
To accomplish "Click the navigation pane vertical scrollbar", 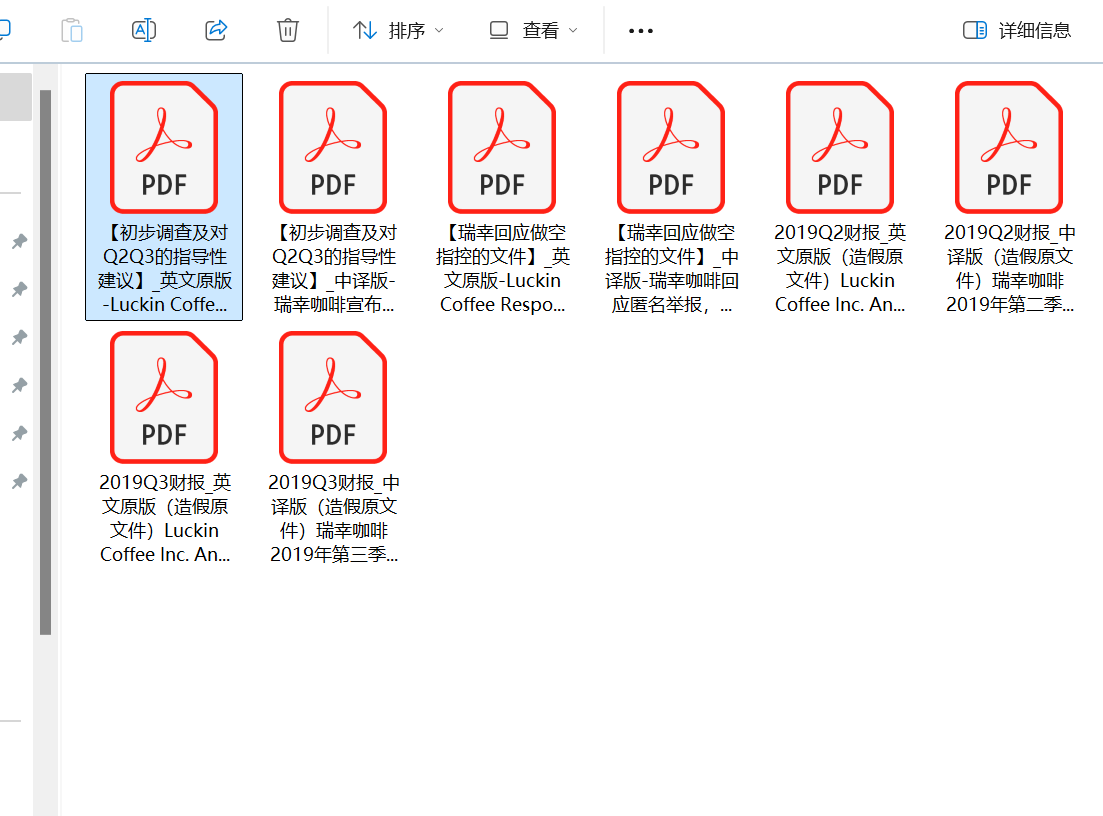I will pos(46,362).
